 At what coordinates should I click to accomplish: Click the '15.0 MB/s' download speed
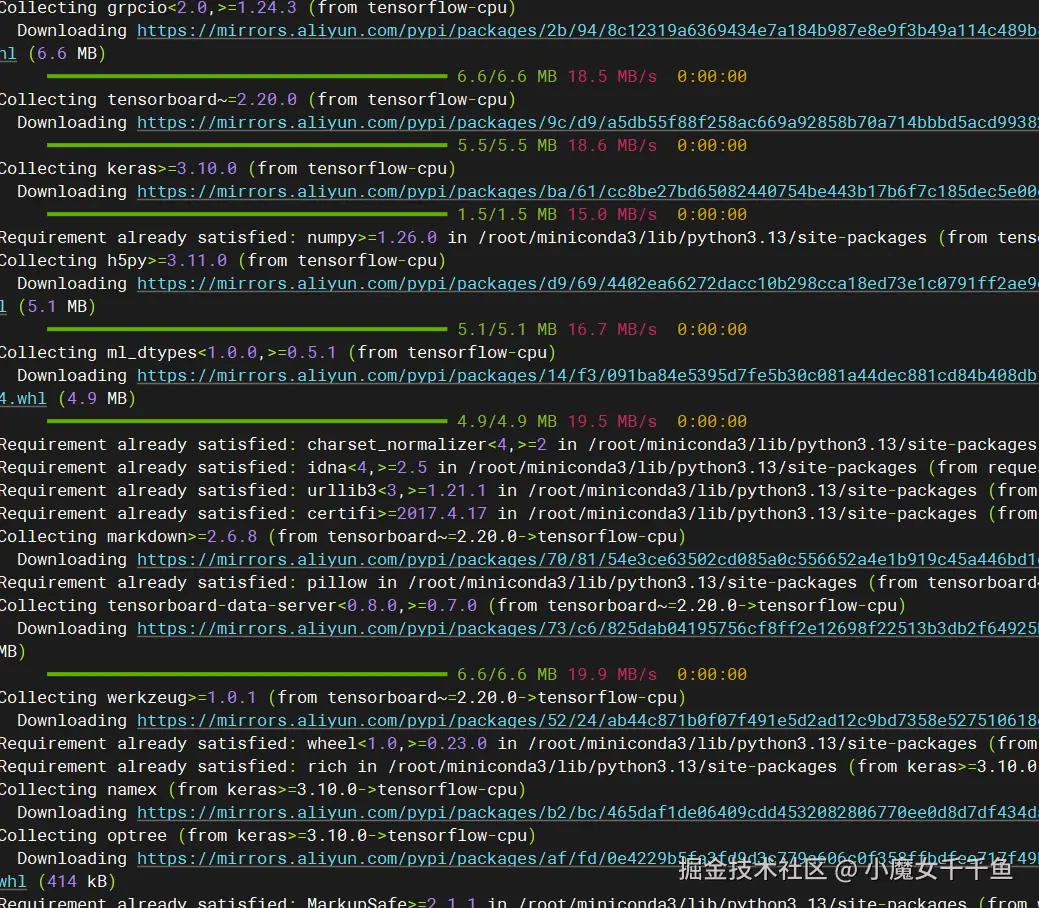[612, 215]
